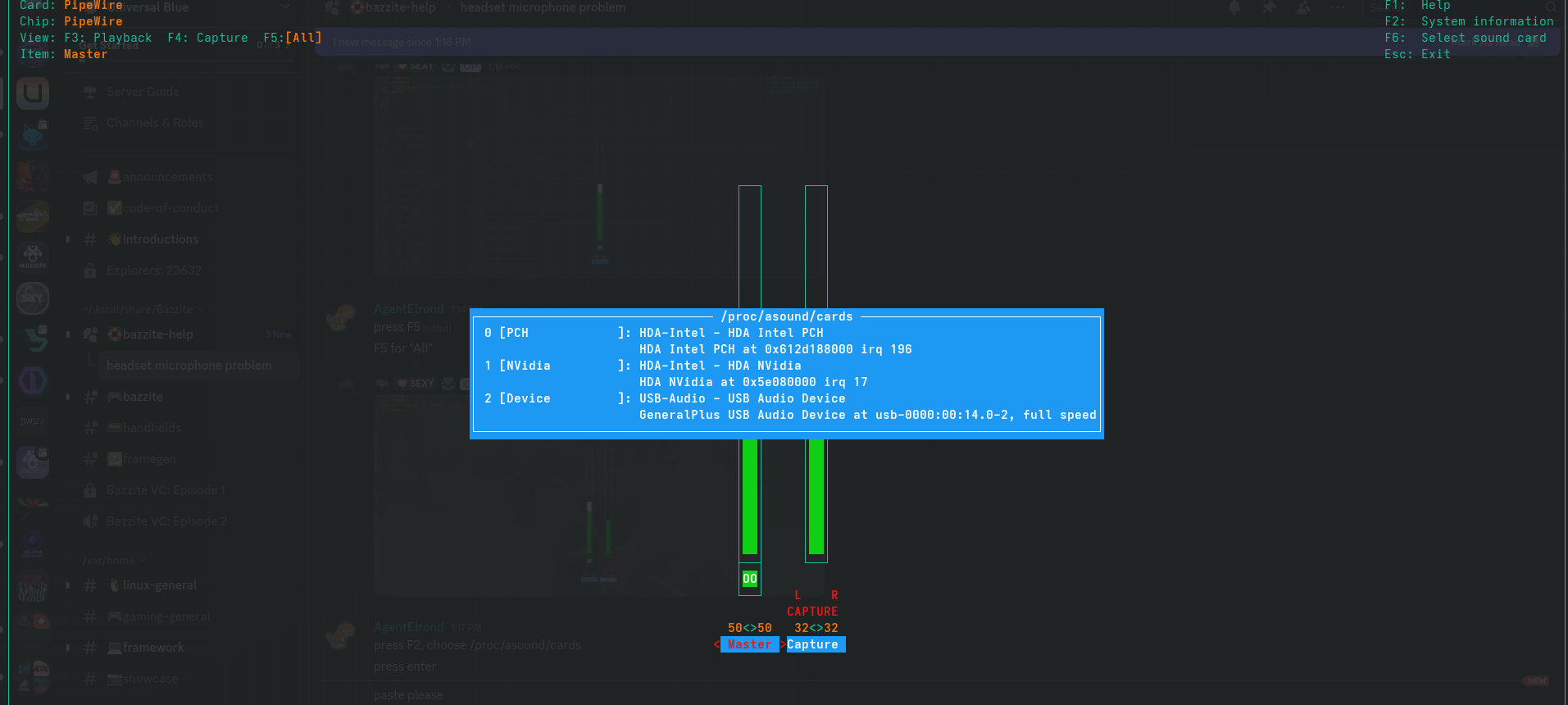Click the Capture volume bar in alsamixer

pyautogui.click(x=816, y=374)
